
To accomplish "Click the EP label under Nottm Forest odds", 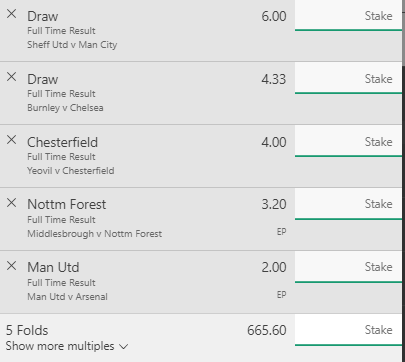I will coord(281,232).
